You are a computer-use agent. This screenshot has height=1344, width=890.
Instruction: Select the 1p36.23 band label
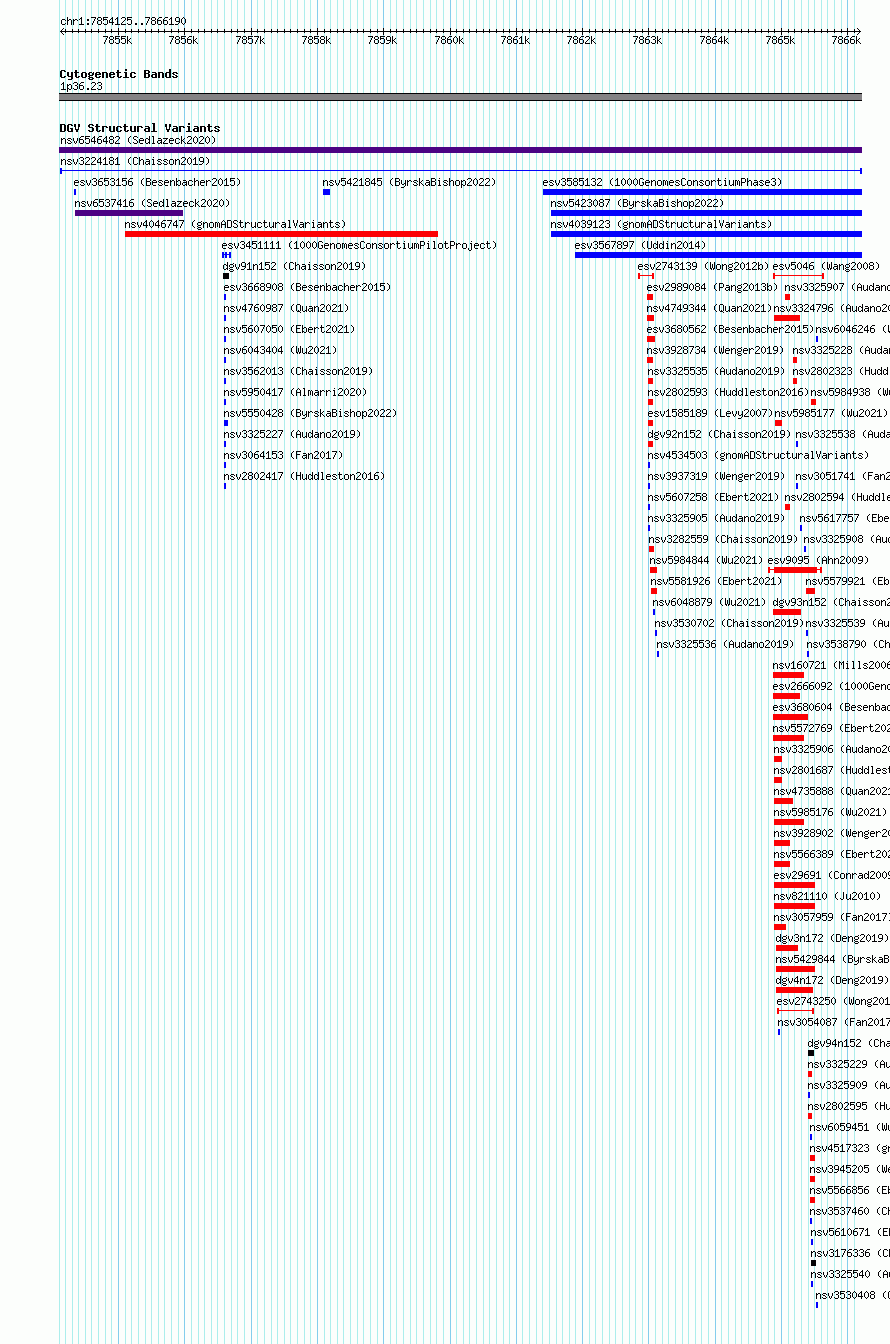click(81, 86)
